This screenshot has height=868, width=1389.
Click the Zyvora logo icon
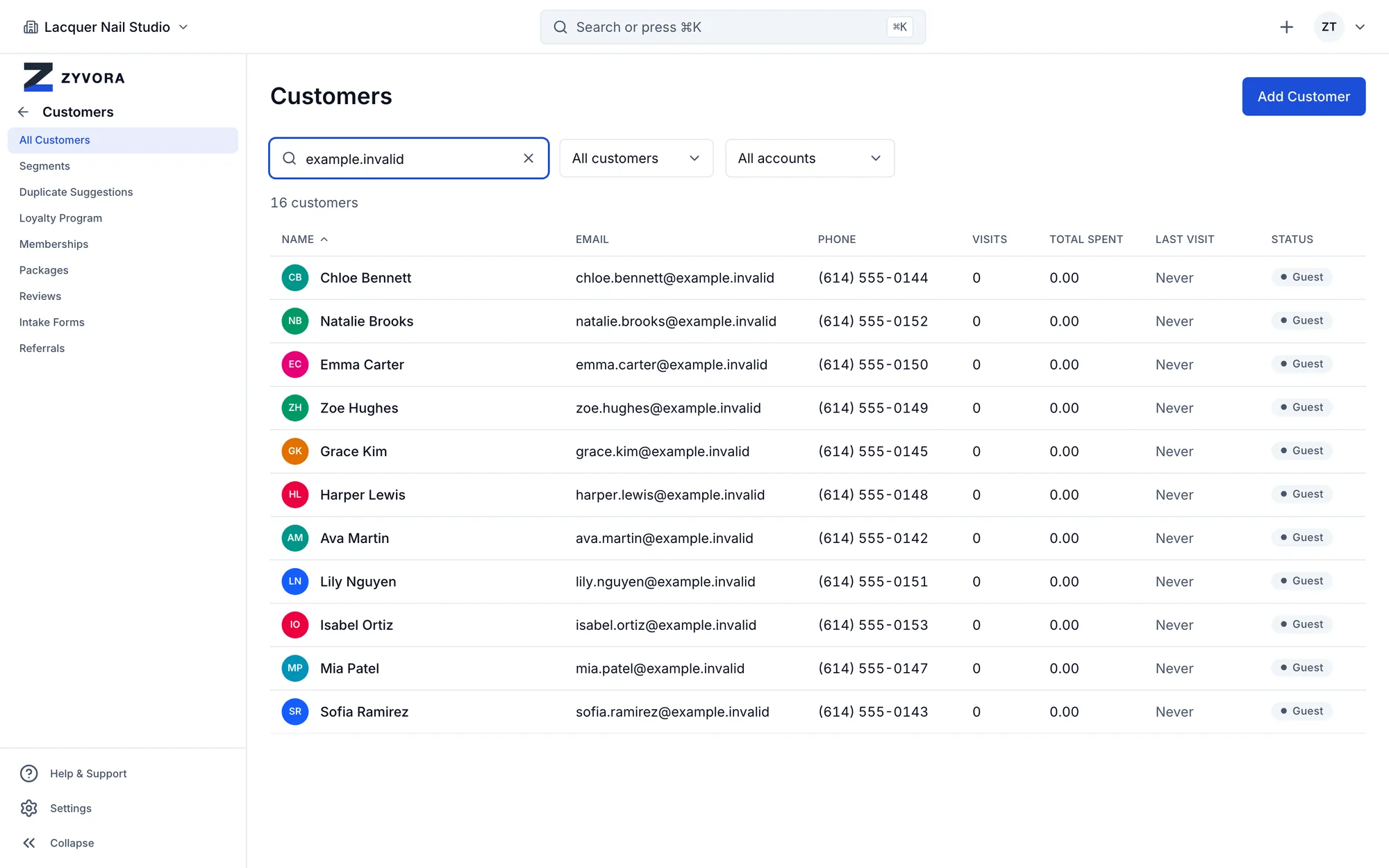tap(38, 77)
